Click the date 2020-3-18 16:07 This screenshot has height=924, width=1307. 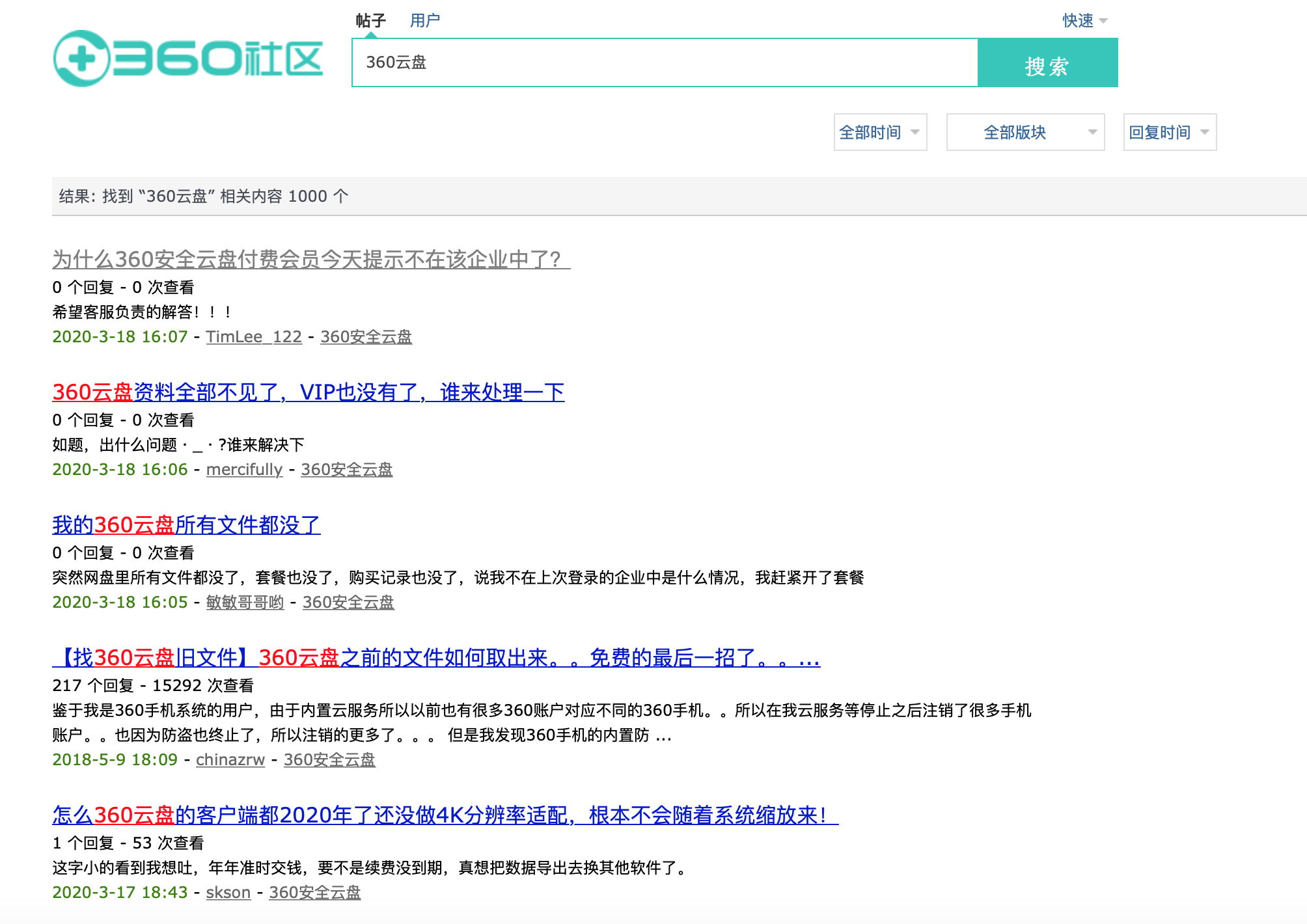pyautogui.click(x=120, y=336)
